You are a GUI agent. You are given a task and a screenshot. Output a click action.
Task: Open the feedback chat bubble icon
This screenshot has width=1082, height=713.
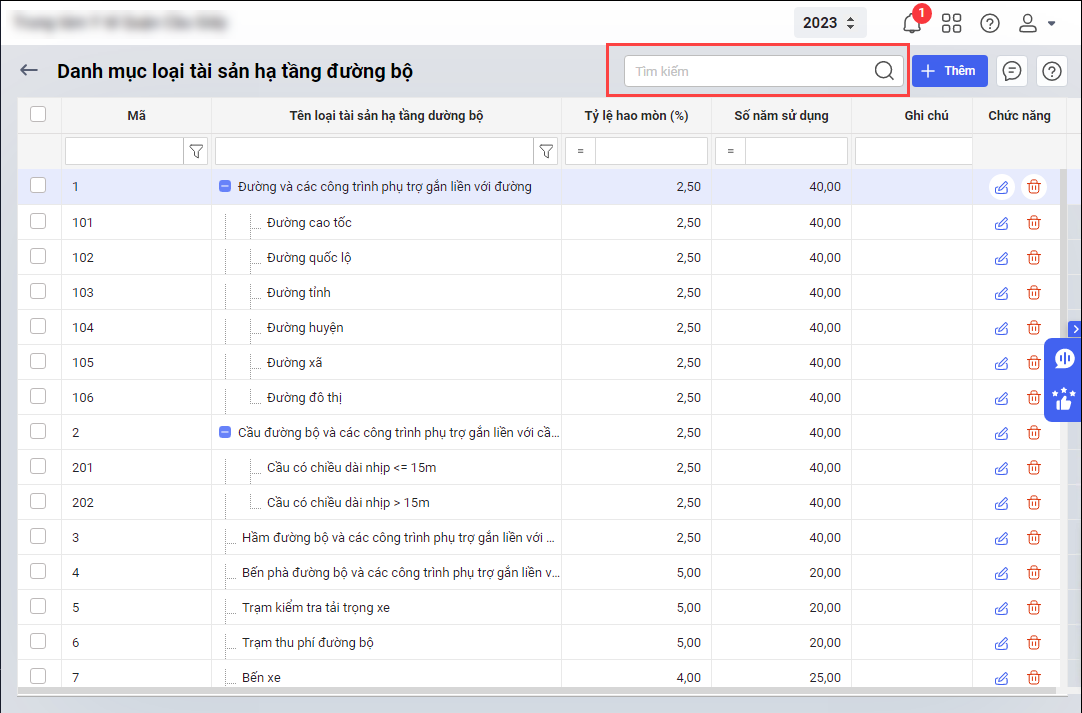click(1012, 71)
